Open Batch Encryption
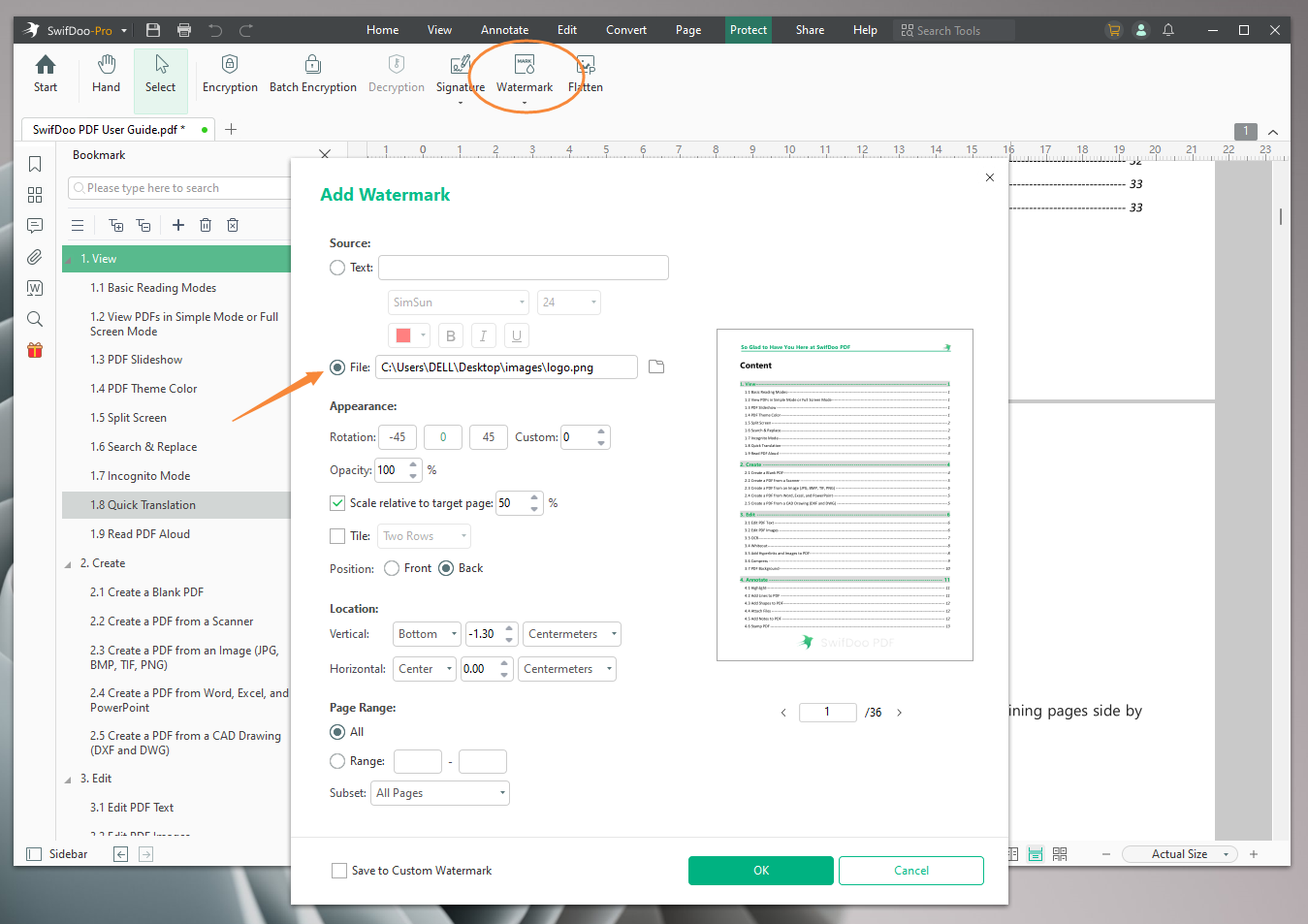 tap(312, 74)
